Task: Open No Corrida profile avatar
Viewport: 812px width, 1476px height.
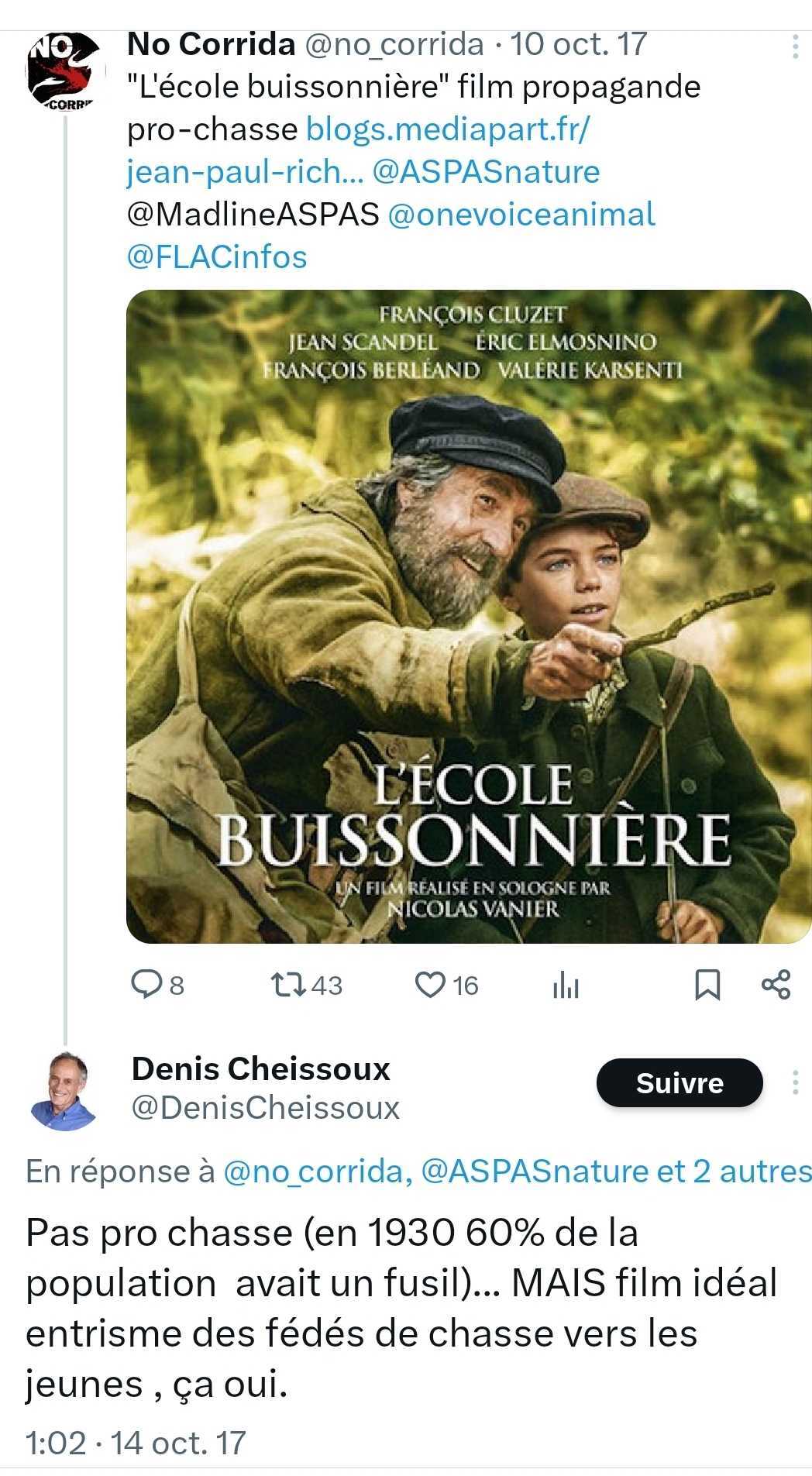Action: pos(65,71)
